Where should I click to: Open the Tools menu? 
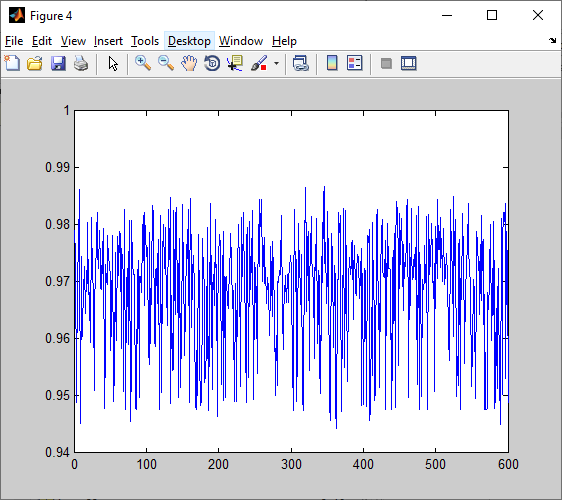(145, 41)
